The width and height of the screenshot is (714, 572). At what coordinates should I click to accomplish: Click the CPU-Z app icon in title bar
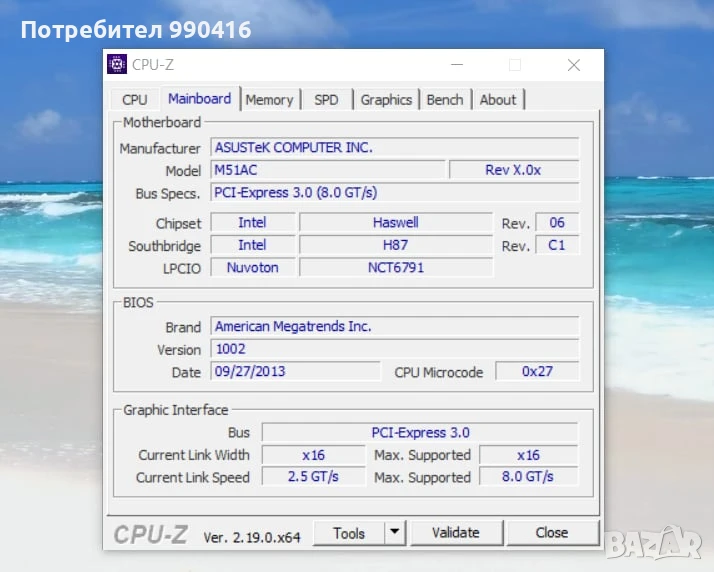click(x=117, y=64)
